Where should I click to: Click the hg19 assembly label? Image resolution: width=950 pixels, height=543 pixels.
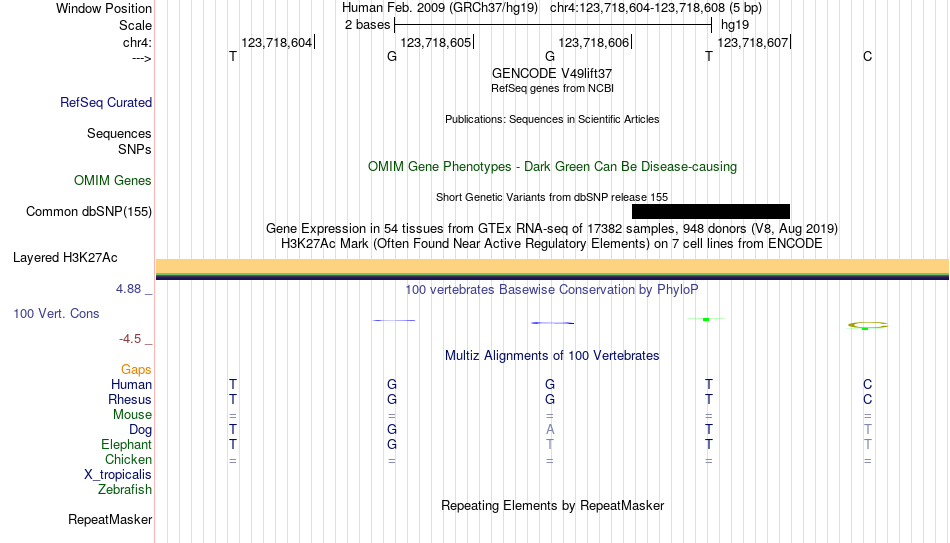coord(734,25)
